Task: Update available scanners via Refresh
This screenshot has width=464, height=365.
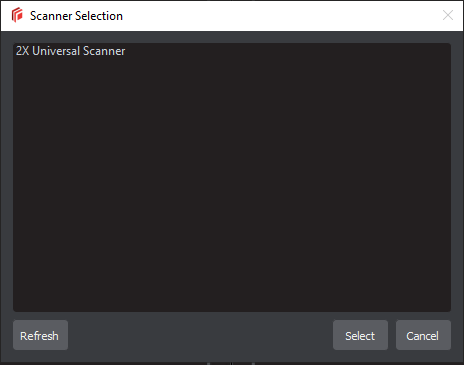Action: pos(40,335)
